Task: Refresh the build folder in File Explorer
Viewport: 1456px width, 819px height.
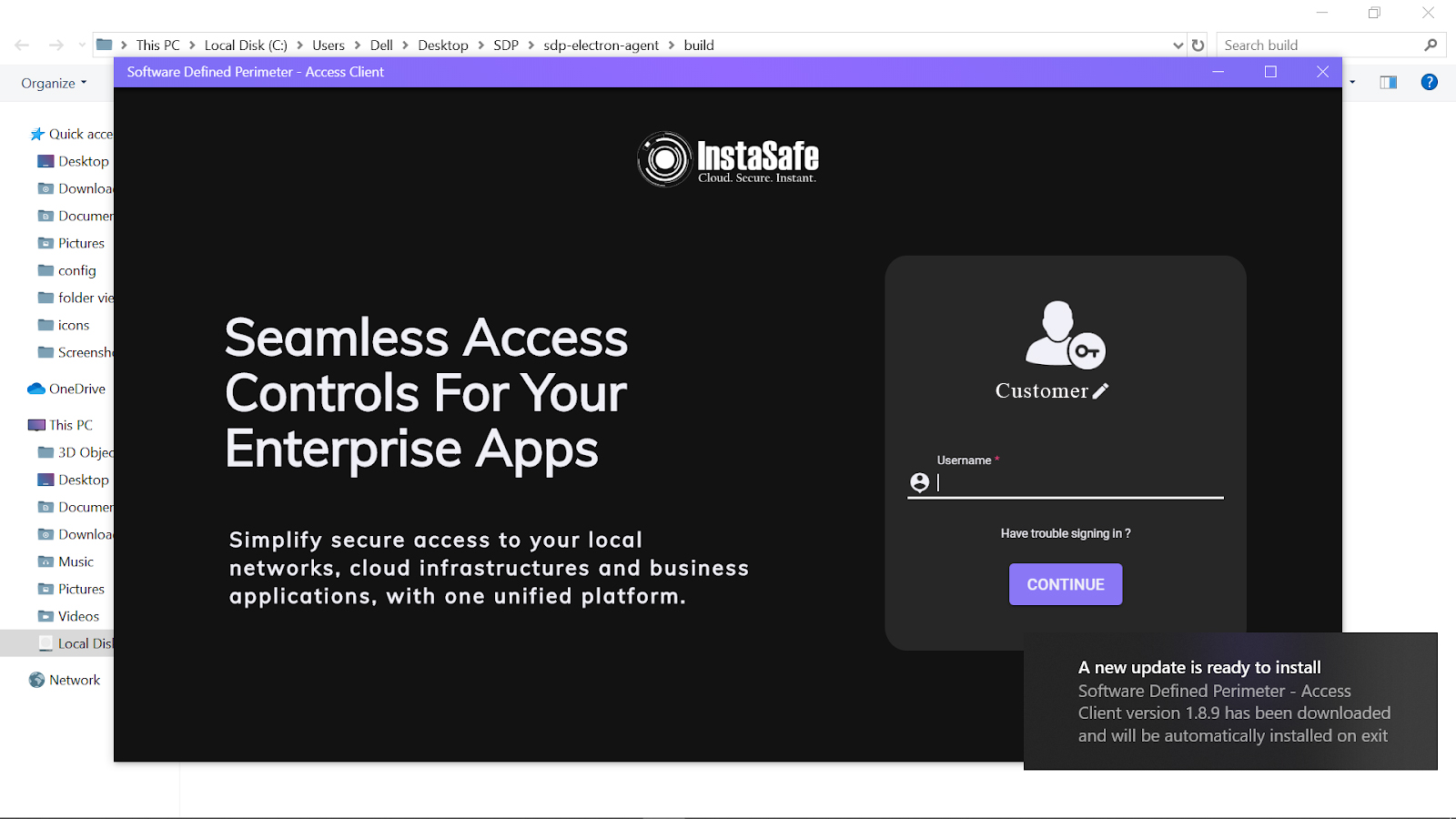Action: pyautogui.click(x=1198, y=45)
